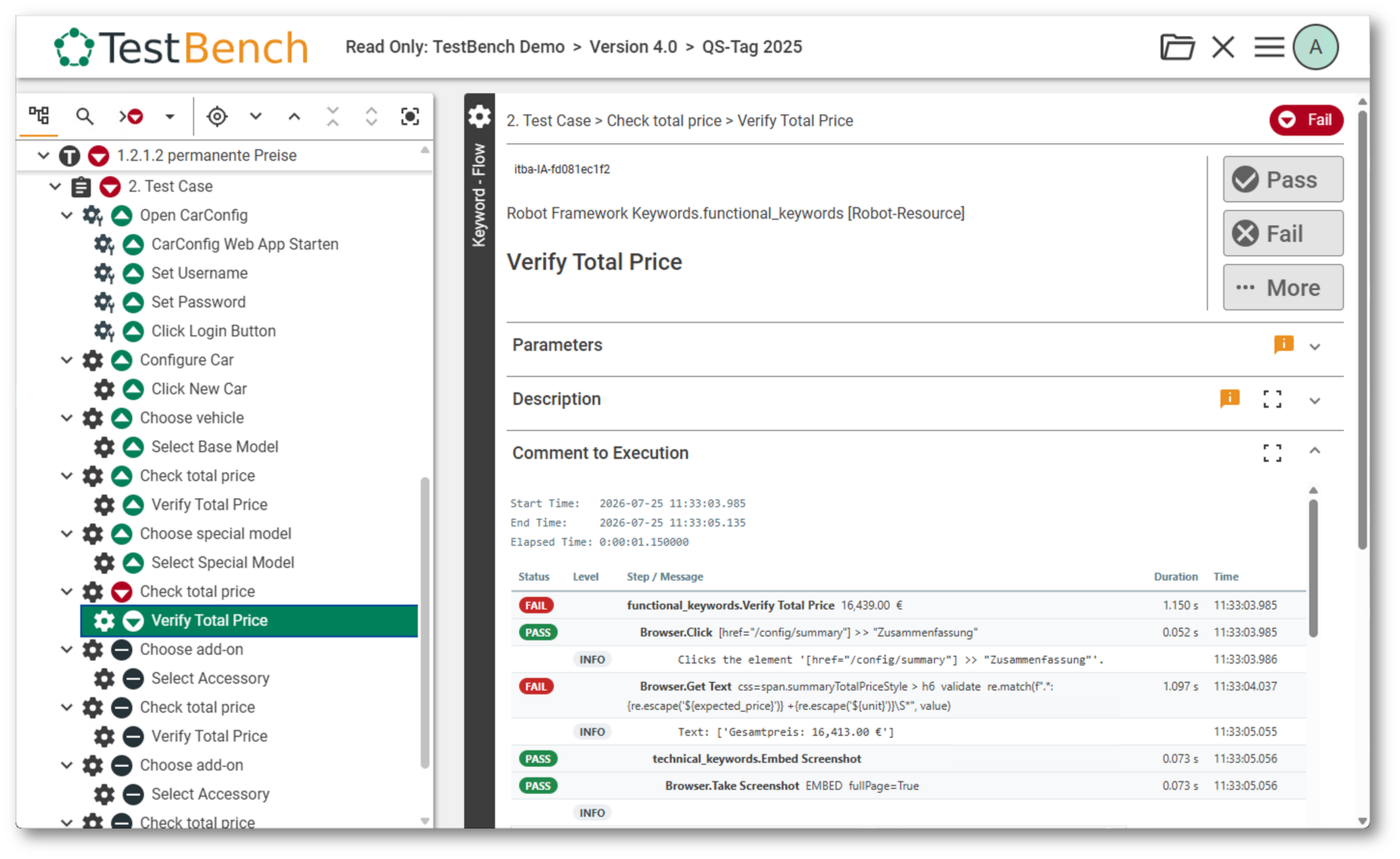This screenshot has width=1400, height=859.
Task: Click the locate target crosshair icon
Action: 217,116
